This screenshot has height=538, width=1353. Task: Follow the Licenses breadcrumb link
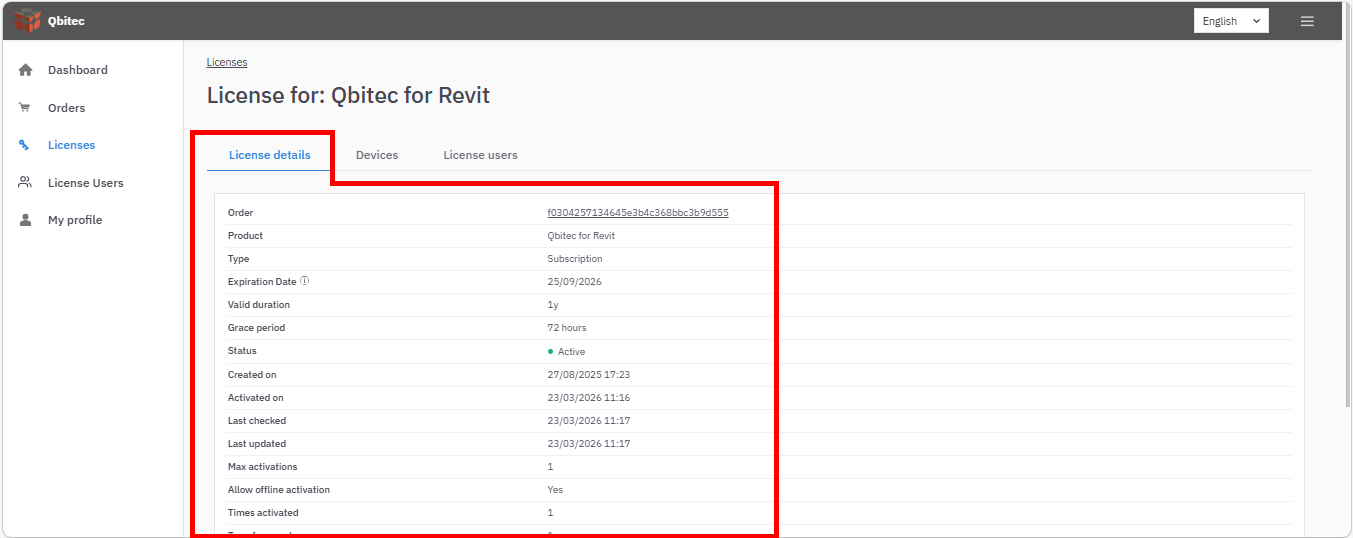coord(227,62)
